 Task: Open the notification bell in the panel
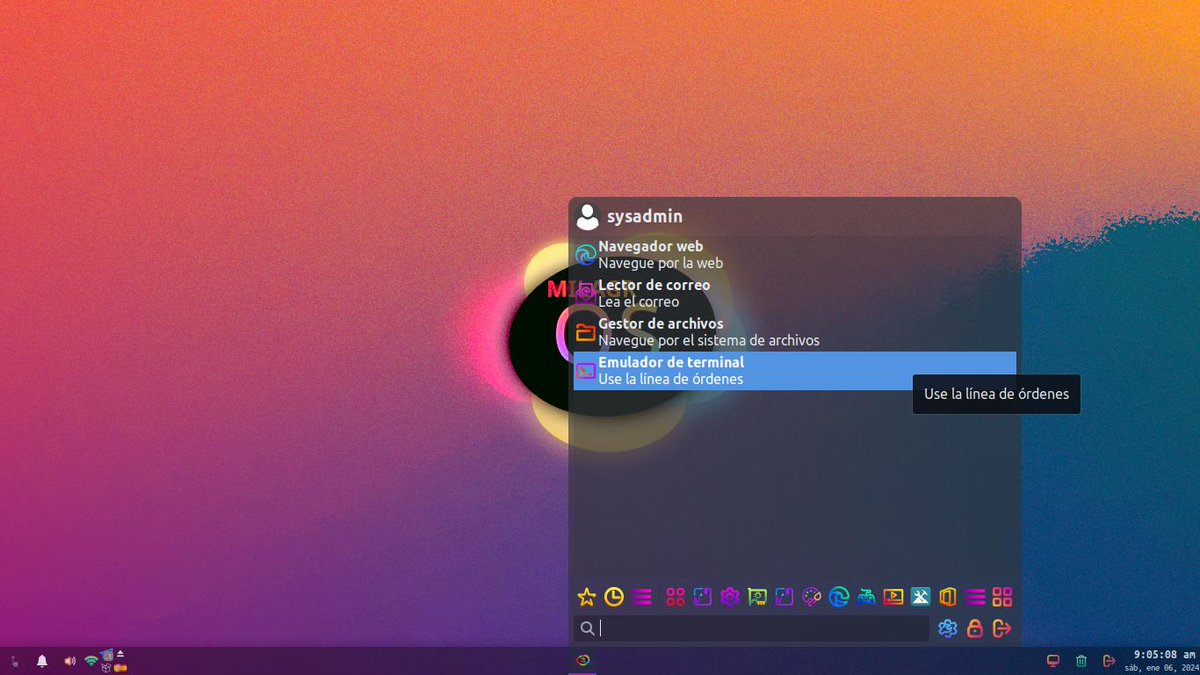pyautogui.click(x=42, y=661)
